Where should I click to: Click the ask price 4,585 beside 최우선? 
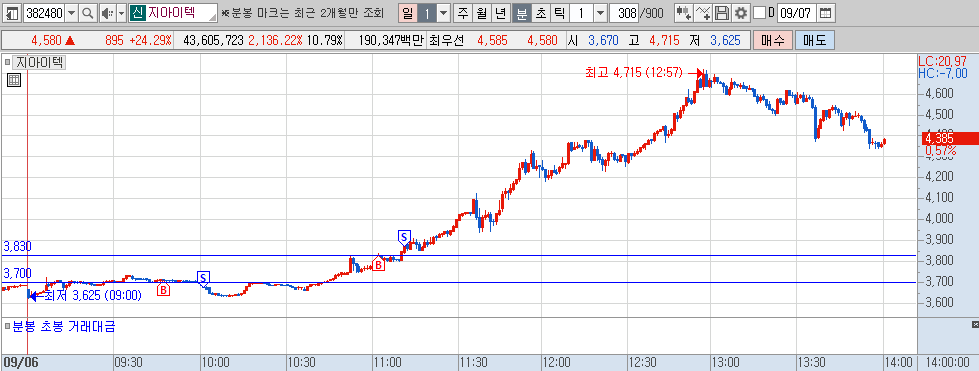tap(492, 41)
